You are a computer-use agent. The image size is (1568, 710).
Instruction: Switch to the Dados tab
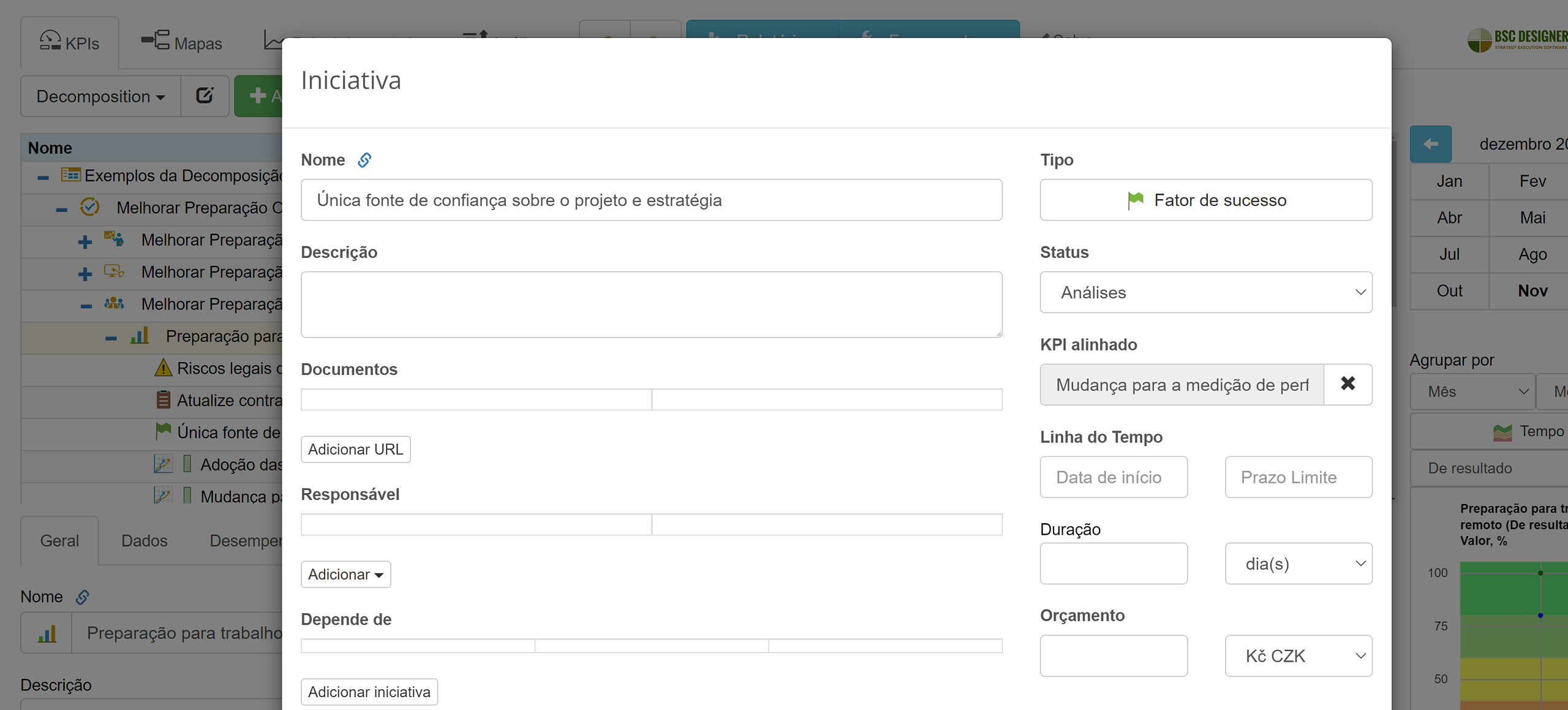(144, 541)
